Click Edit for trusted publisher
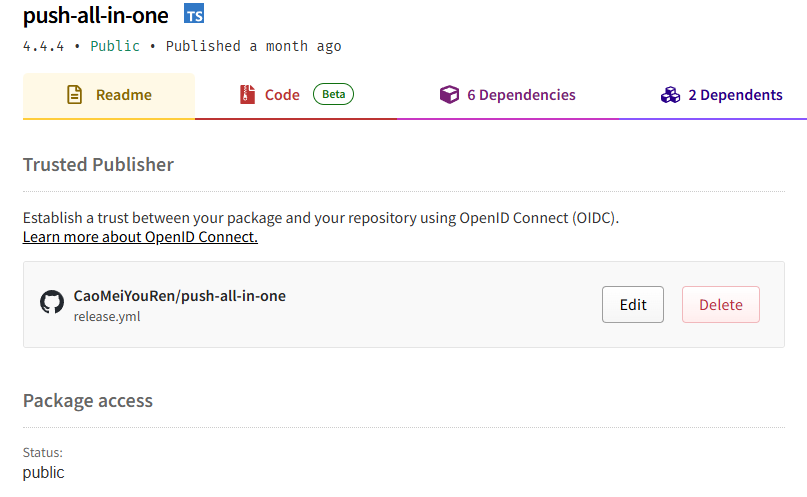 pos(633,305)
